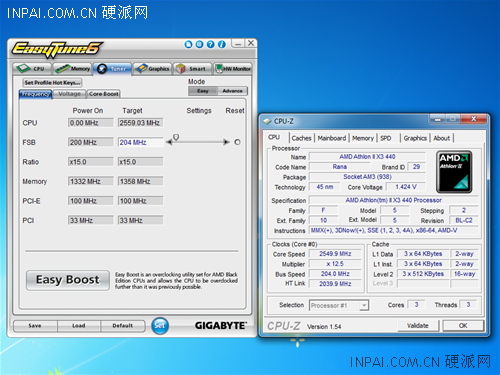Click the GIGABYTE logo
Screen dimensions: 500x375
click(221, 326)
